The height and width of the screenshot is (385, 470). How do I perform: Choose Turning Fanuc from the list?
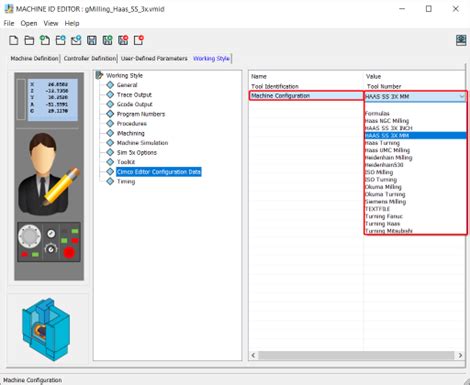[x=415, y=216]
